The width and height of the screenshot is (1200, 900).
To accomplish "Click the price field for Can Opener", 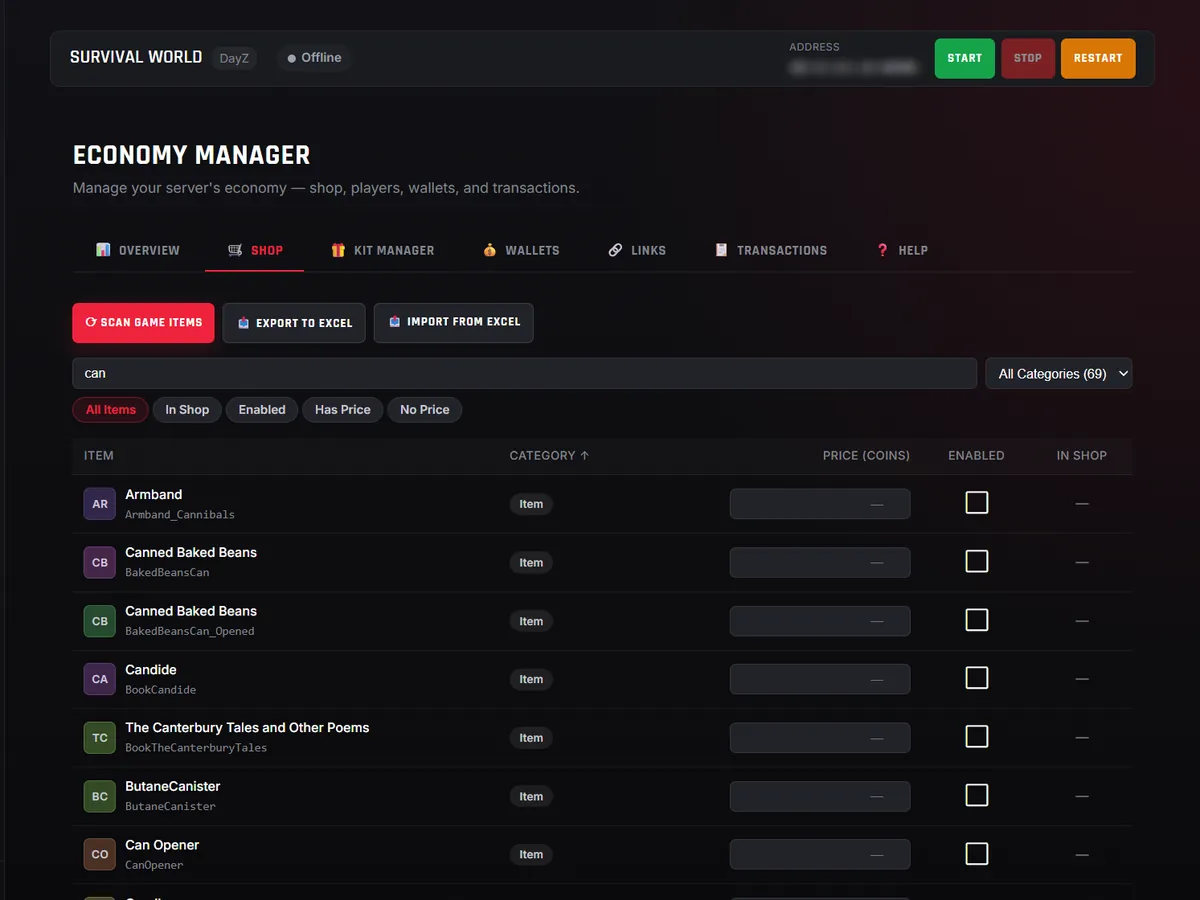I will coord(820,854).
